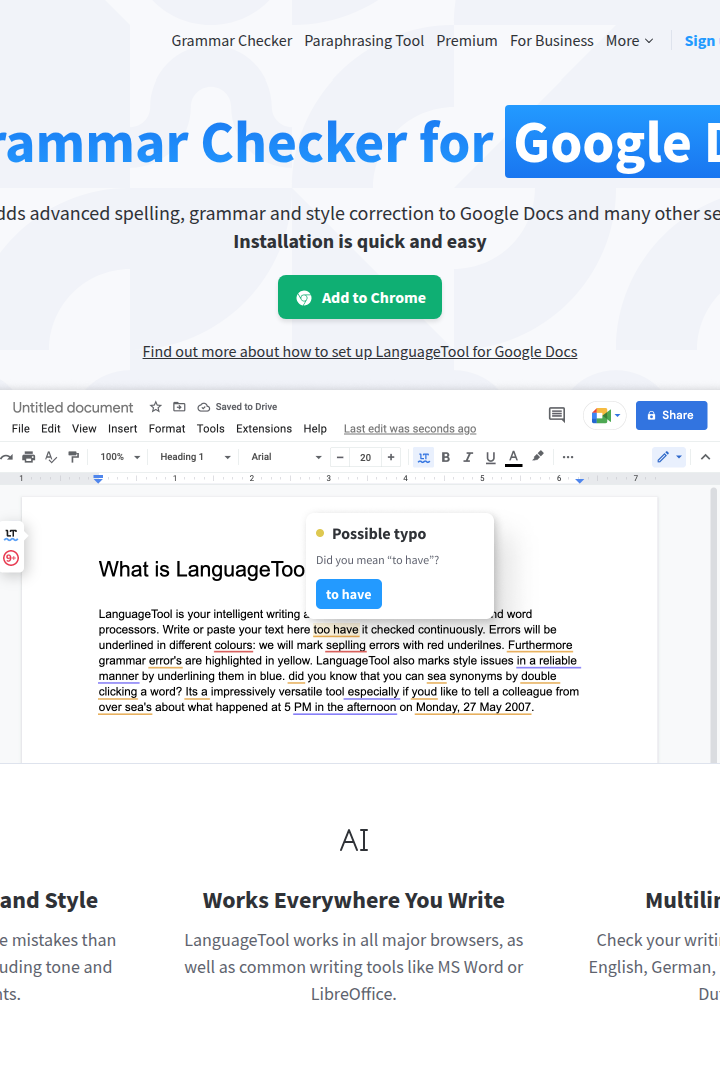The width and height of the screenshot is (720, 1080).
Task: Click the 'What is LanguageToo' heading
Action: [x=201, y=569]
